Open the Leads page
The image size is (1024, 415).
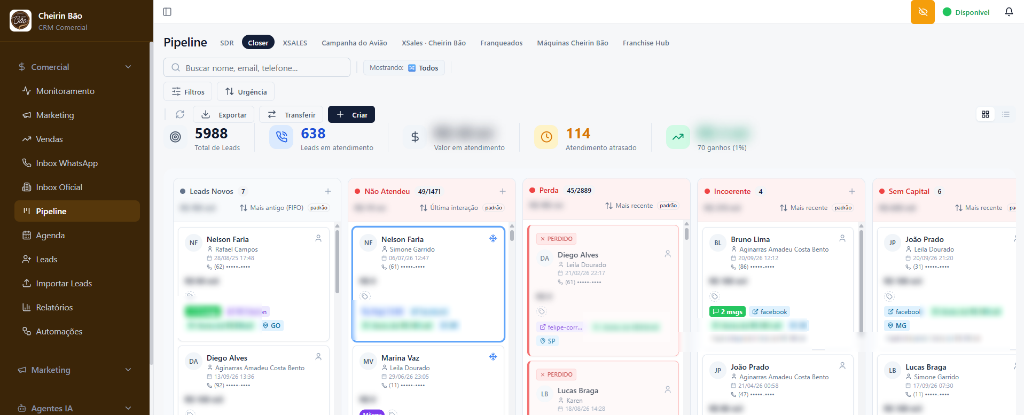coord(76,259)
